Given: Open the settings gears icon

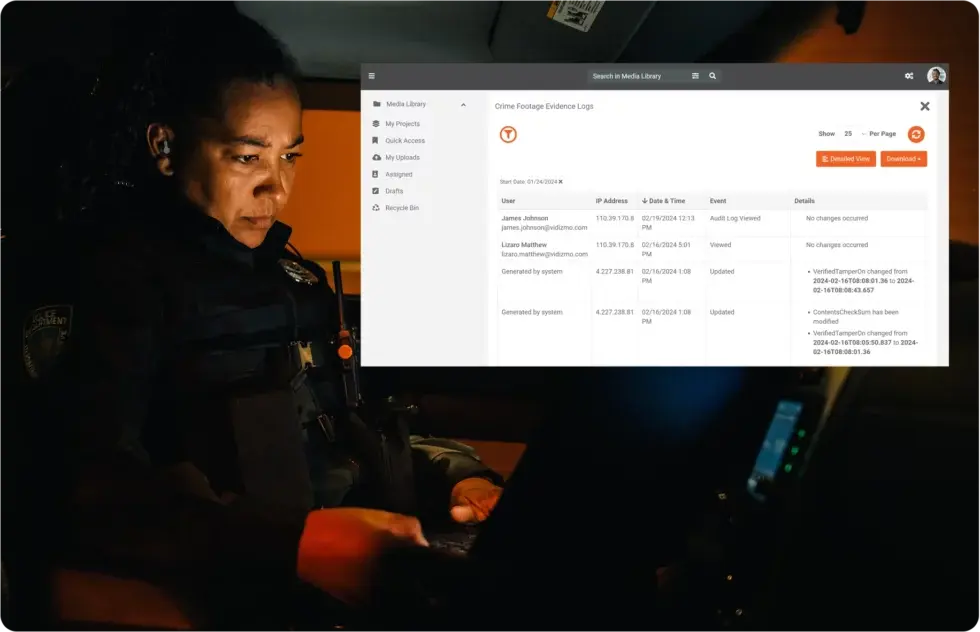Looking at the screenshot, I should (908, 76).
